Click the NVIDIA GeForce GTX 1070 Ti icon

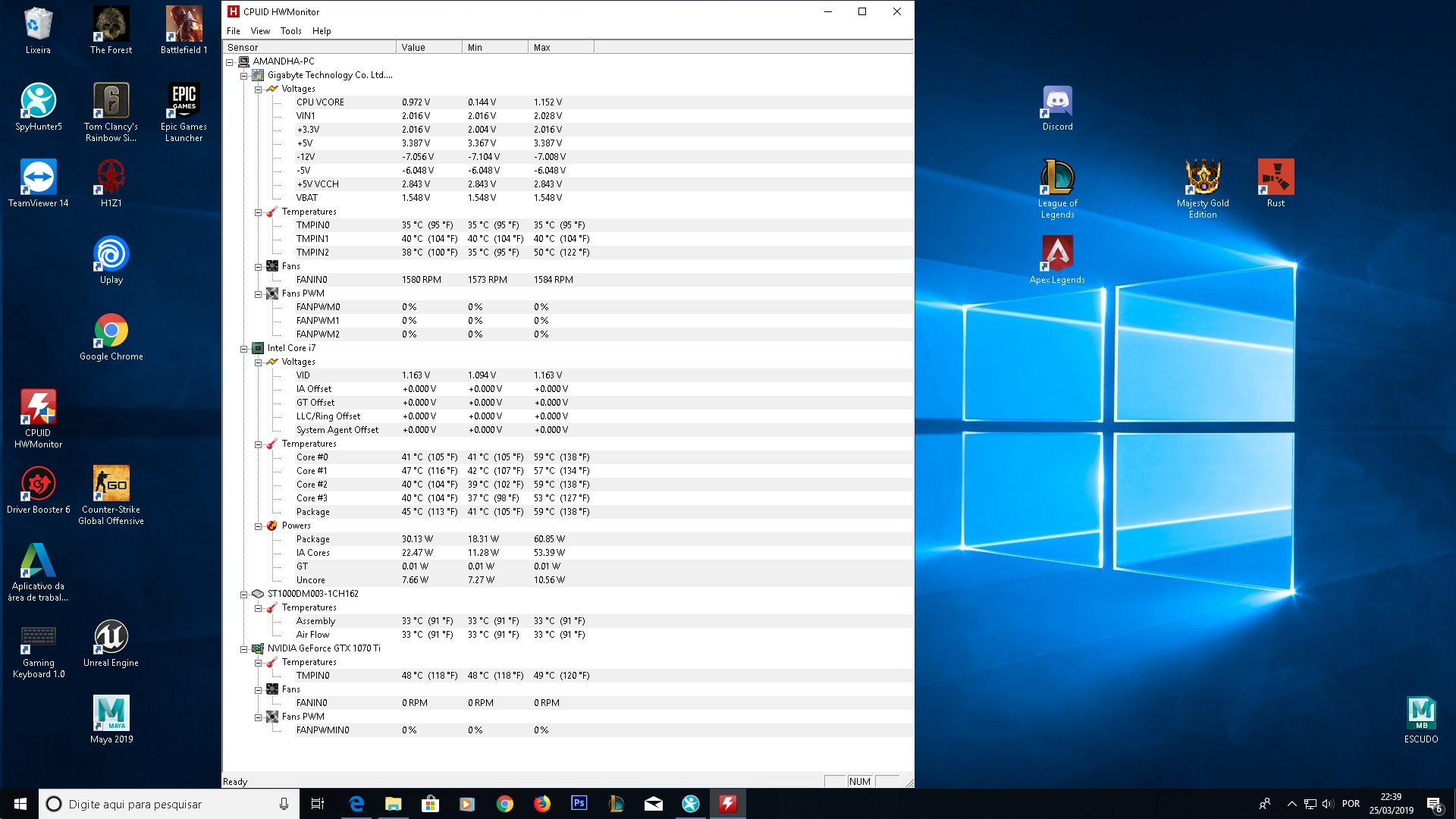(x=258, y=648)
